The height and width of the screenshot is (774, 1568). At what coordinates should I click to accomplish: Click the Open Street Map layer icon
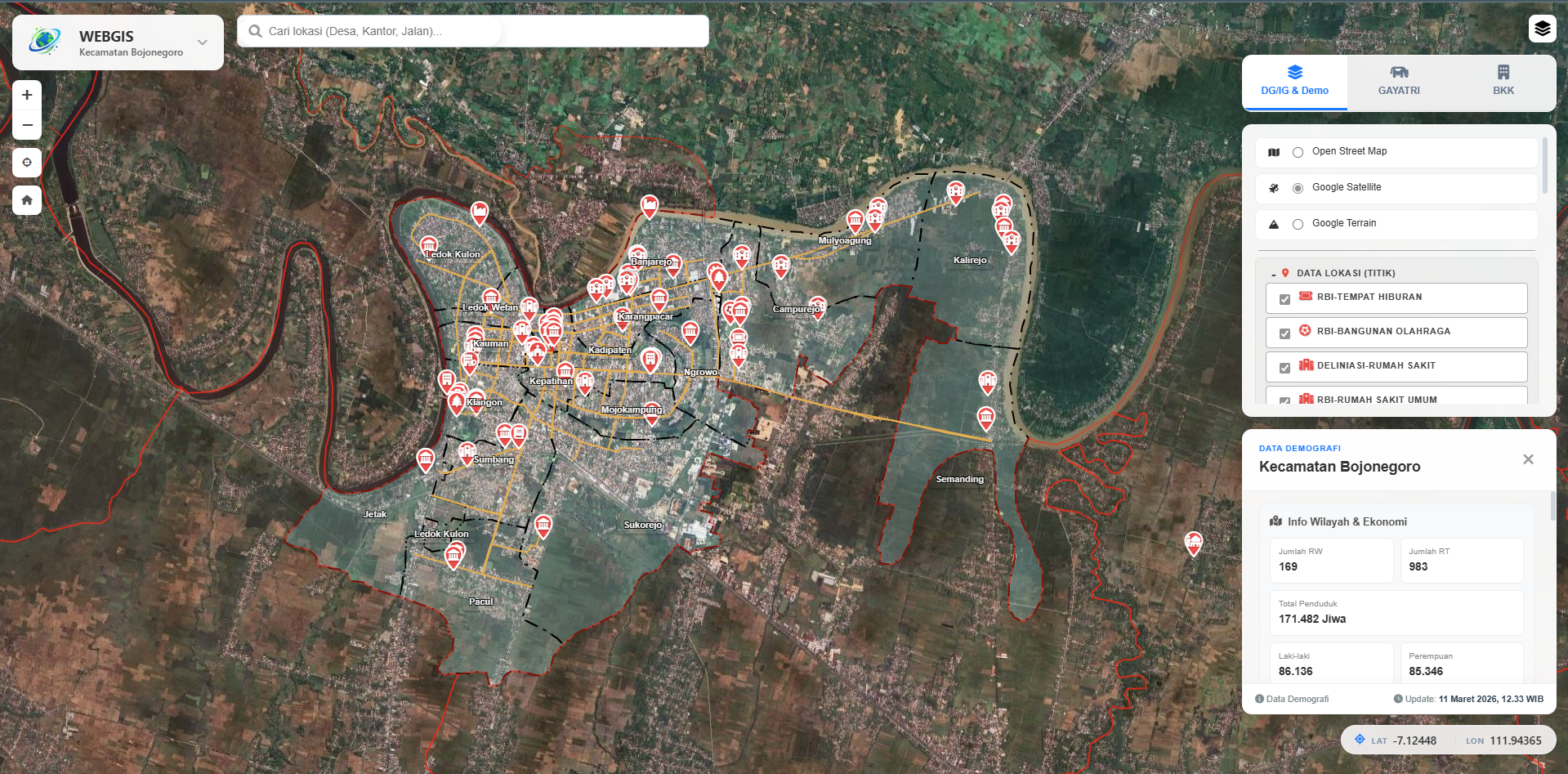click(x=1274, y=152)
